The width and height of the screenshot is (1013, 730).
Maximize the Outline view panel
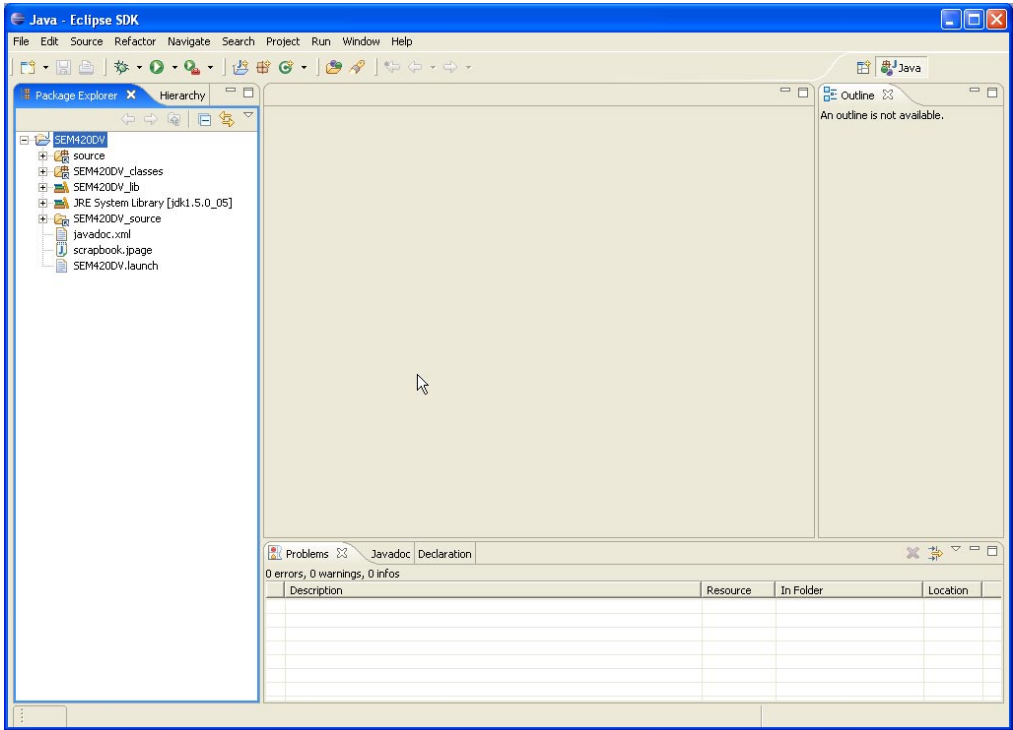pos(992,93)
